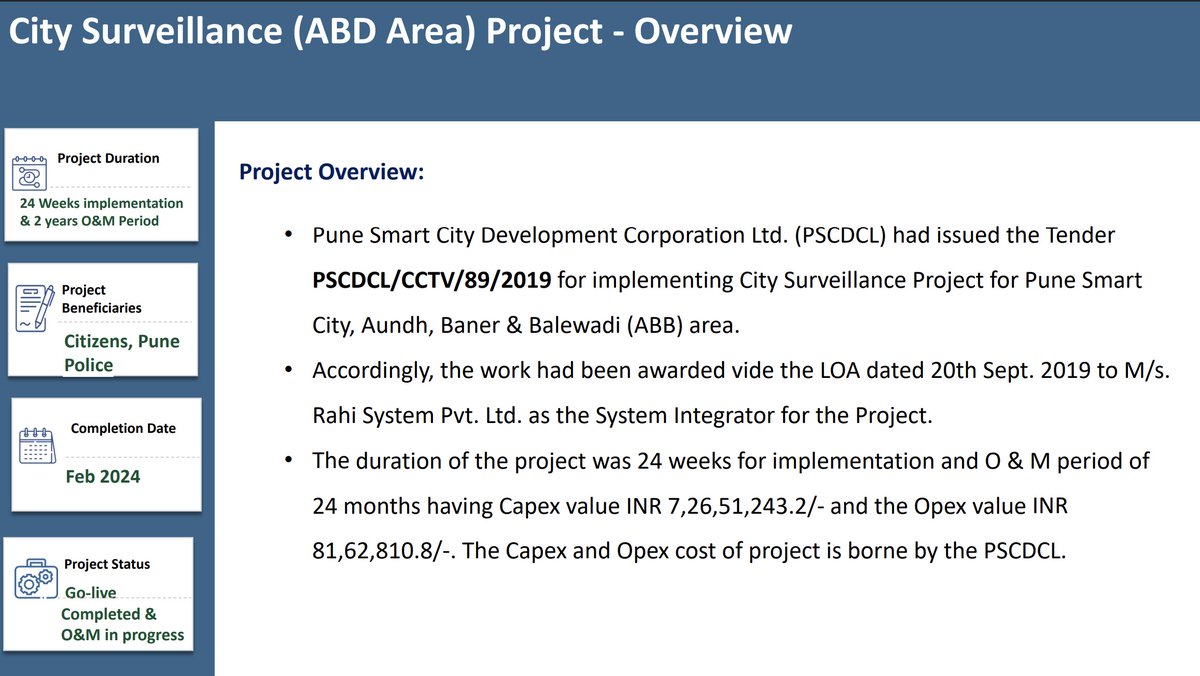The image size is (1200, 676).
Task: Click the line starting 'Rahi System Pvt. Ltd.'
Action: point(622,415)
